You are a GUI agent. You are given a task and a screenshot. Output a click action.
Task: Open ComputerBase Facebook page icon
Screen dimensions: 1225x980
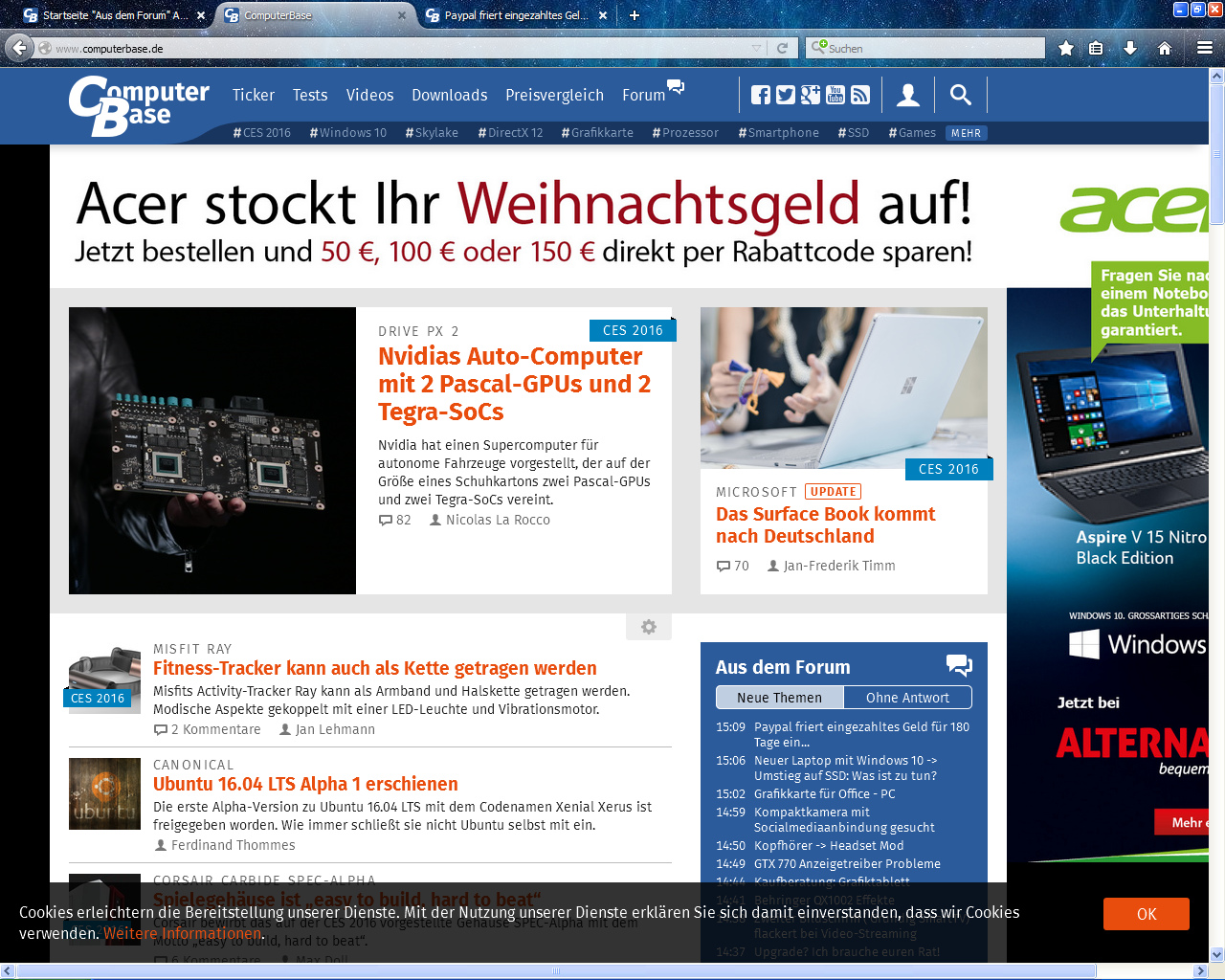tap(761, 95)
